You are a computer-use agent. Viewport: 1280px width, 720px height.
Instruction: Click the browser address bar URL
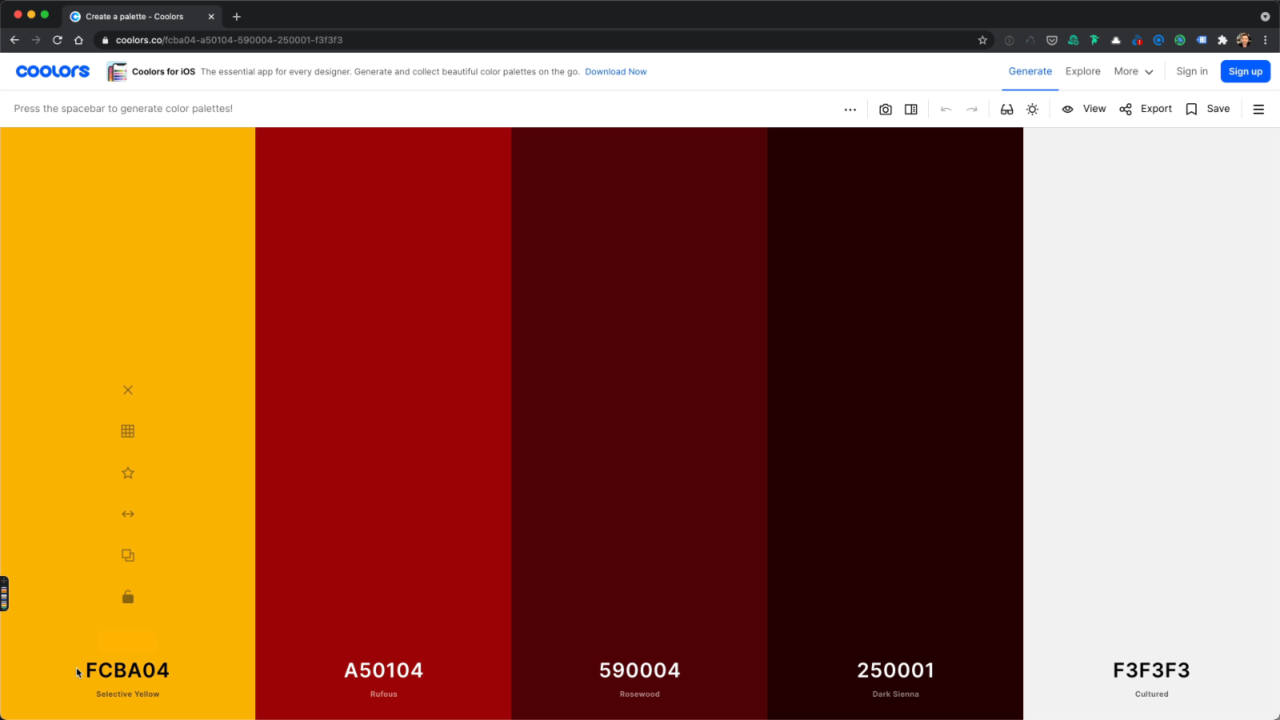click(229, 40)
